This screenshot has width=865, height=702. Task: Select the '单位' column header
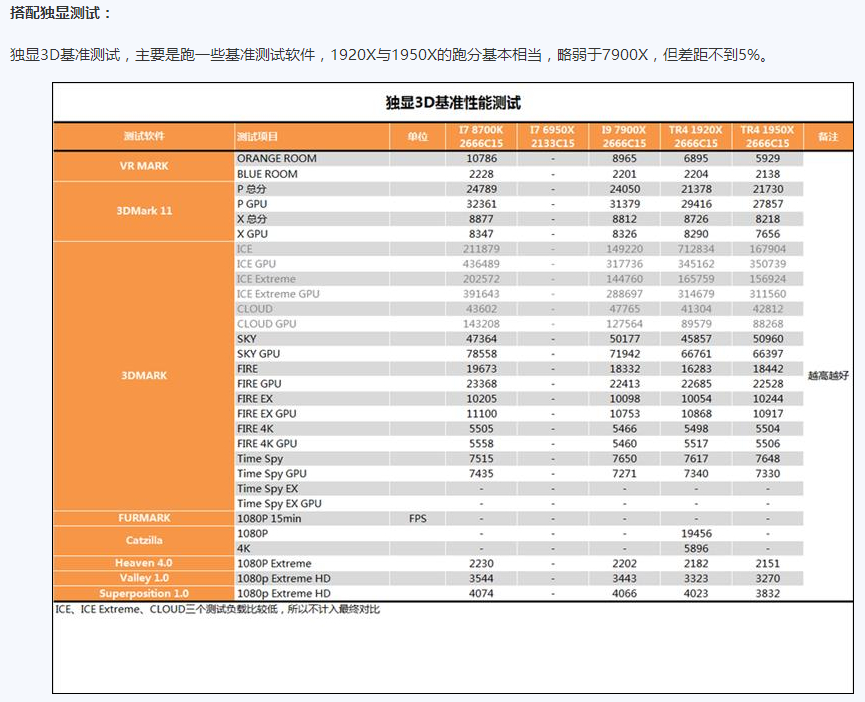tap(418, 136)
